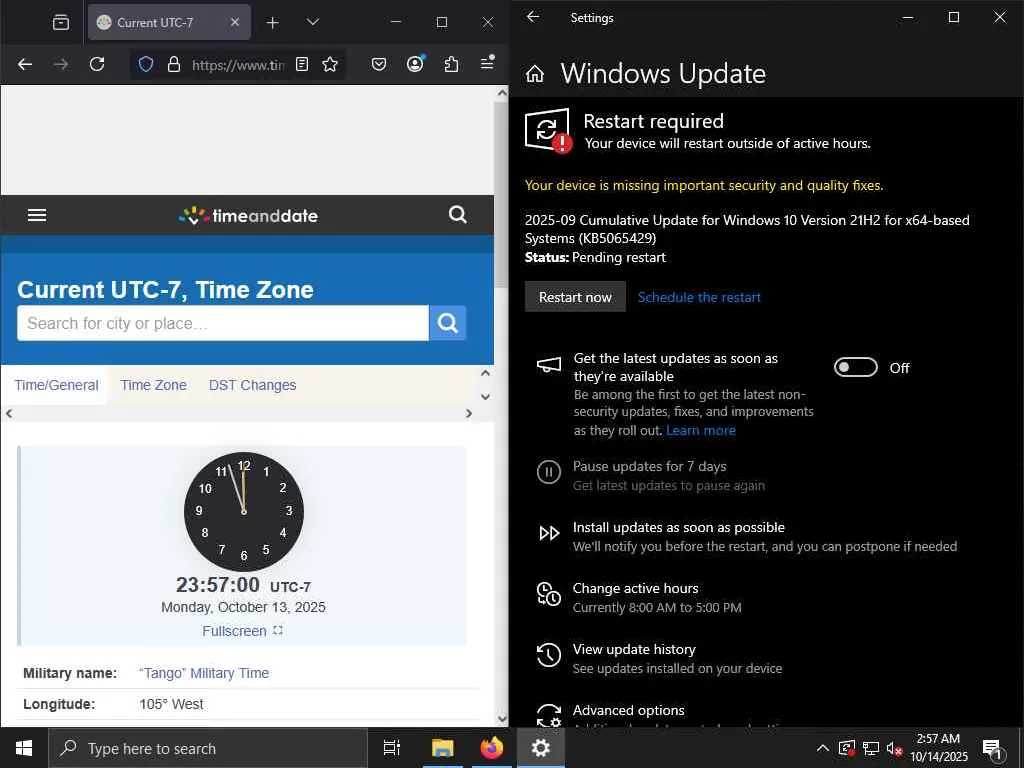Select the Current UTC-7 browser tab

click(x=169, y=22)
